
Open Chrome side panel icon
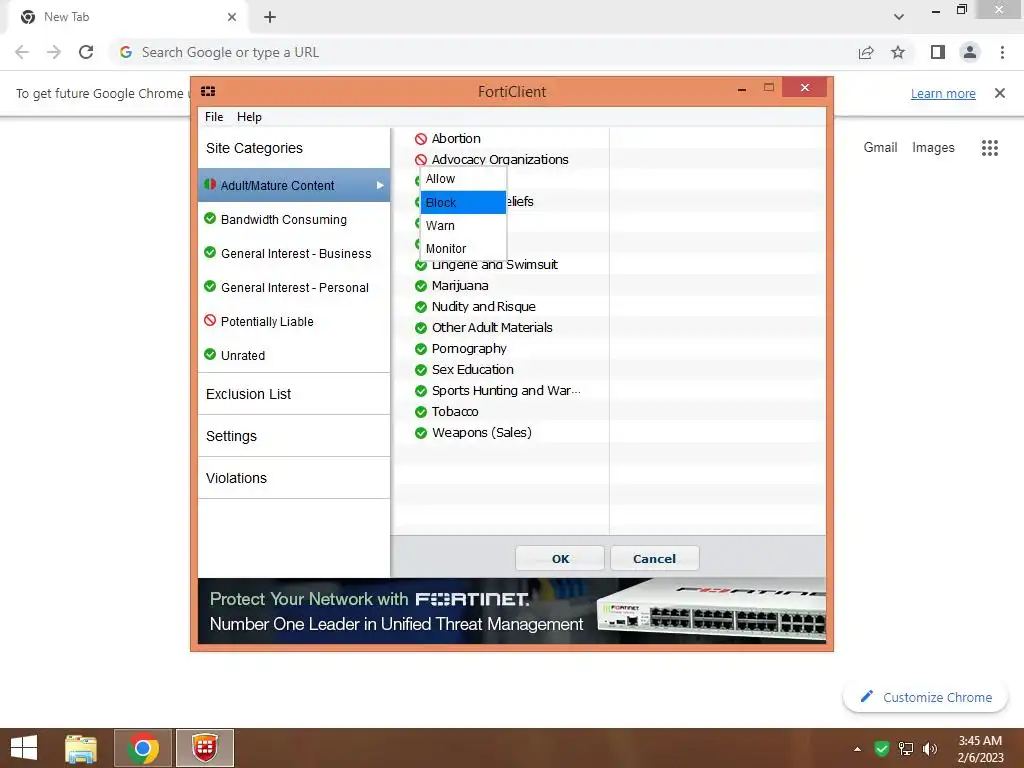(938, 52)
